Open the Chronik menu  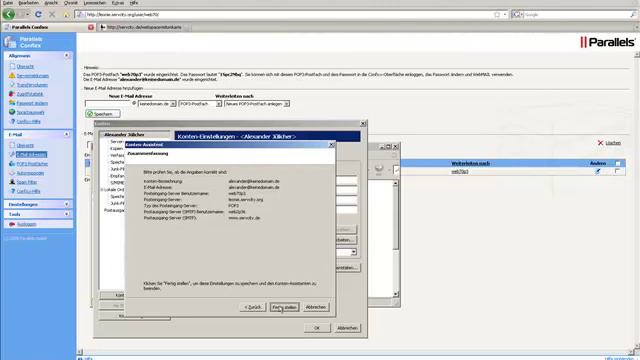[x=71, y=3]
